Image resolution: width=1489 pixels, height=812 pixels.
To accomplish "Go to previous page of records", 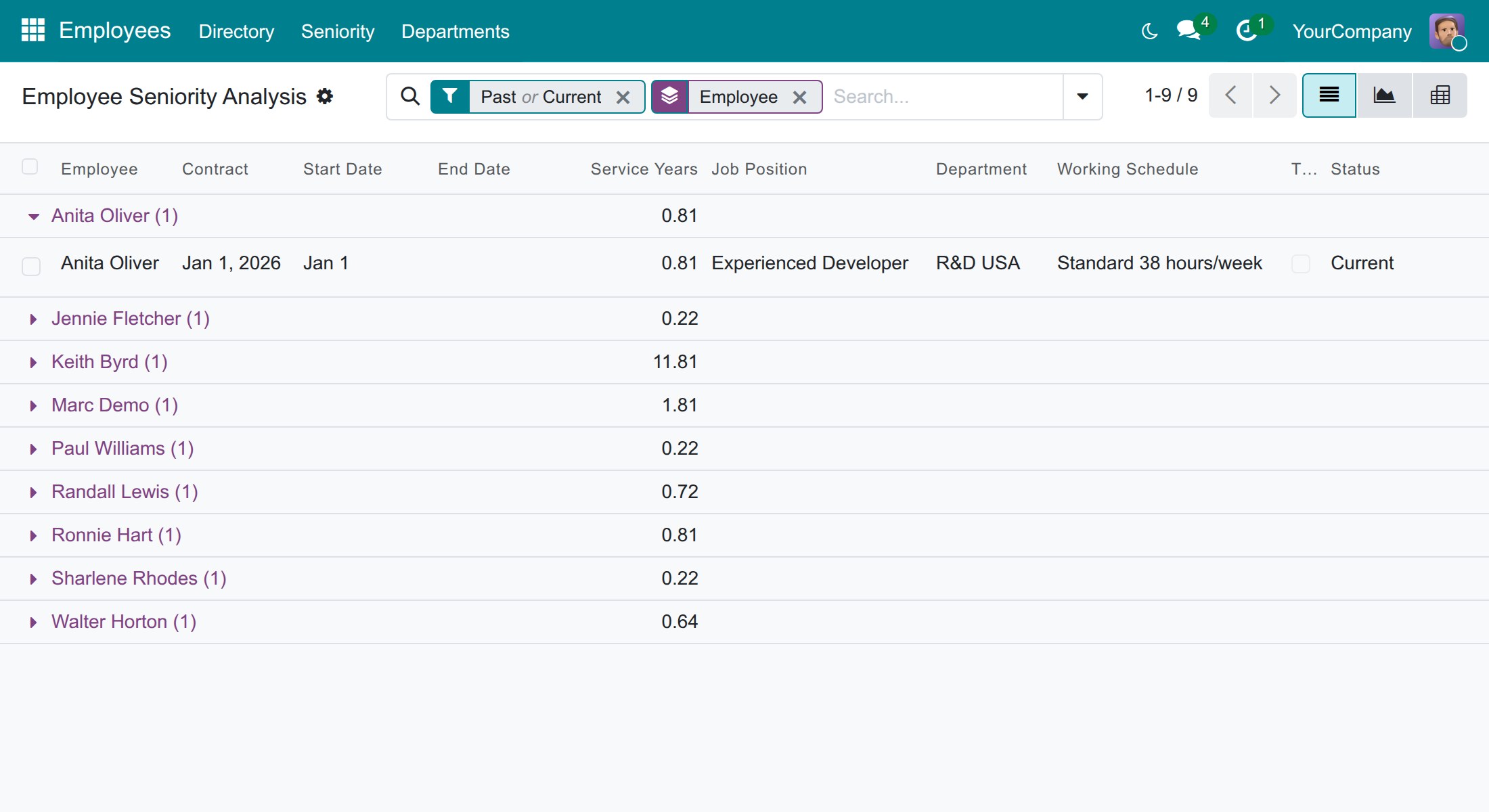I will coord(1230,95).
